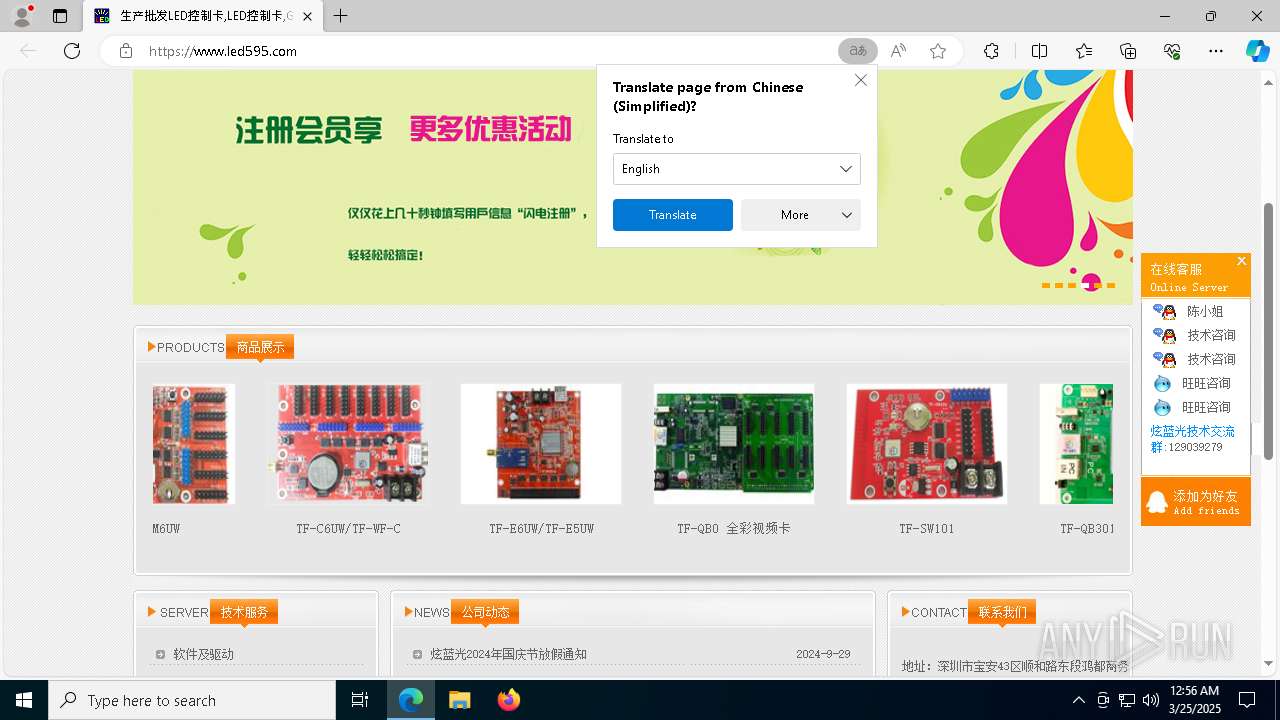Click the blue Translate button
Viewport: 1280px width, 720px height.
673,215
